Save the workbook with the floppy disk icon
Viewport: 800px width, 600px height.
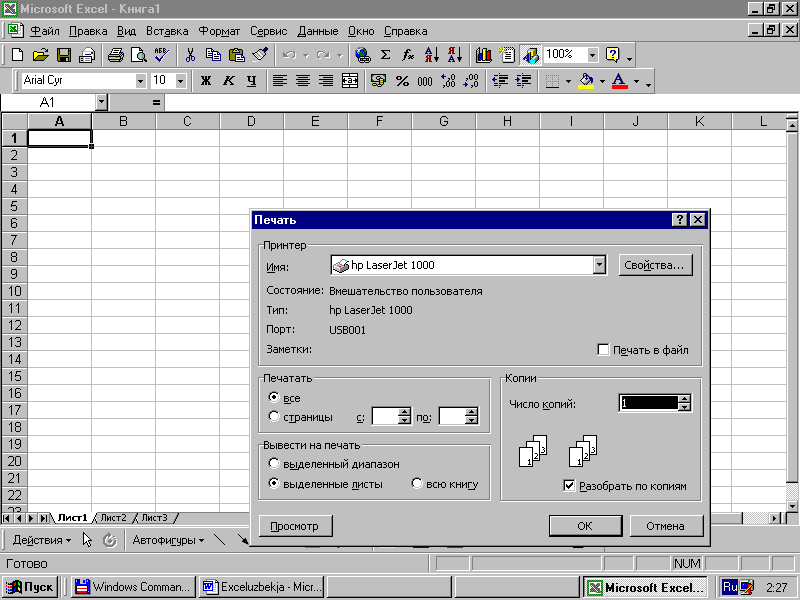tap(64, 55)
